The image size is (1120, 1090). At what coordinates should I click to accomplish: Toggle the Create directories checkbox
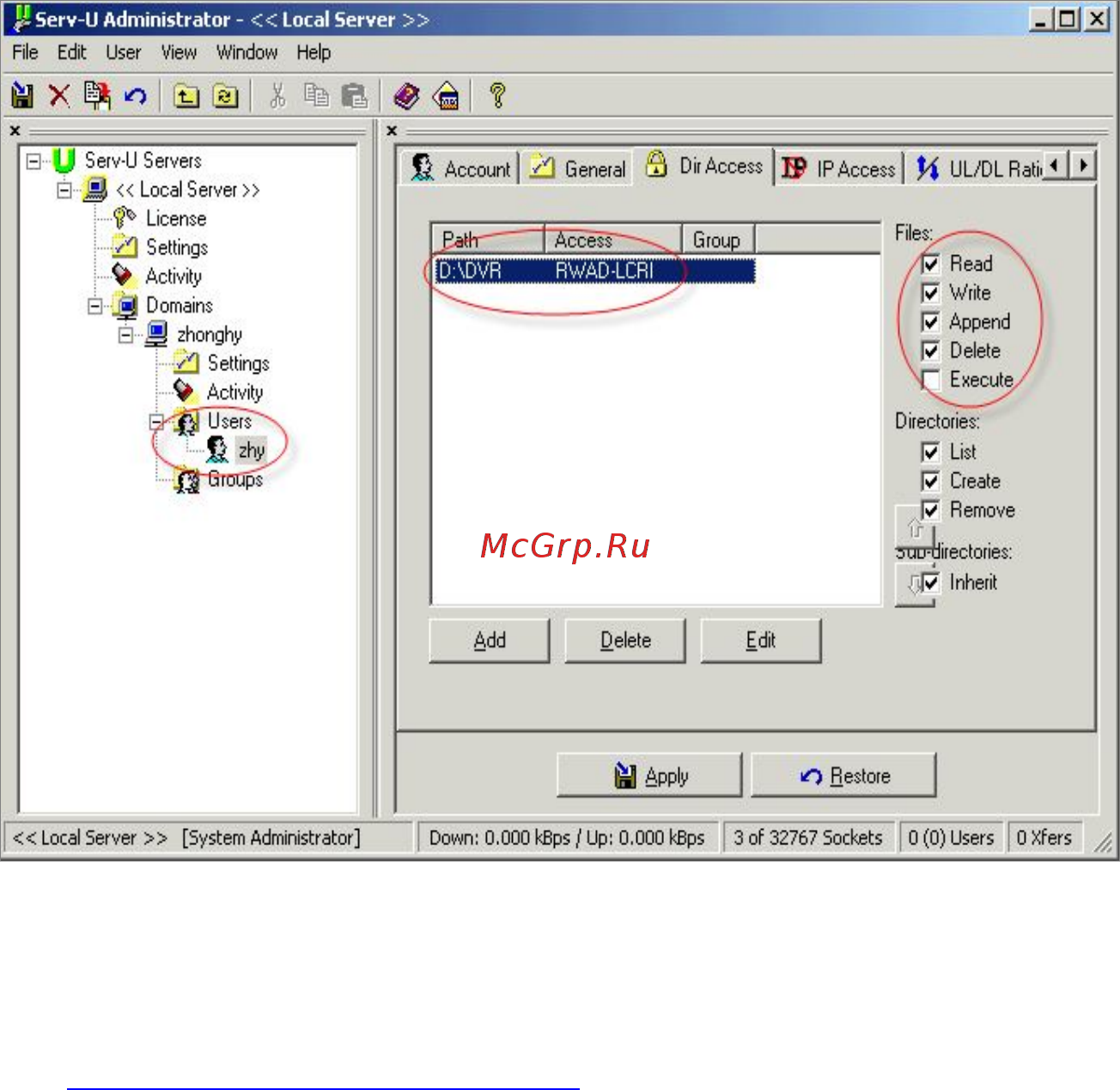[930, 481]
